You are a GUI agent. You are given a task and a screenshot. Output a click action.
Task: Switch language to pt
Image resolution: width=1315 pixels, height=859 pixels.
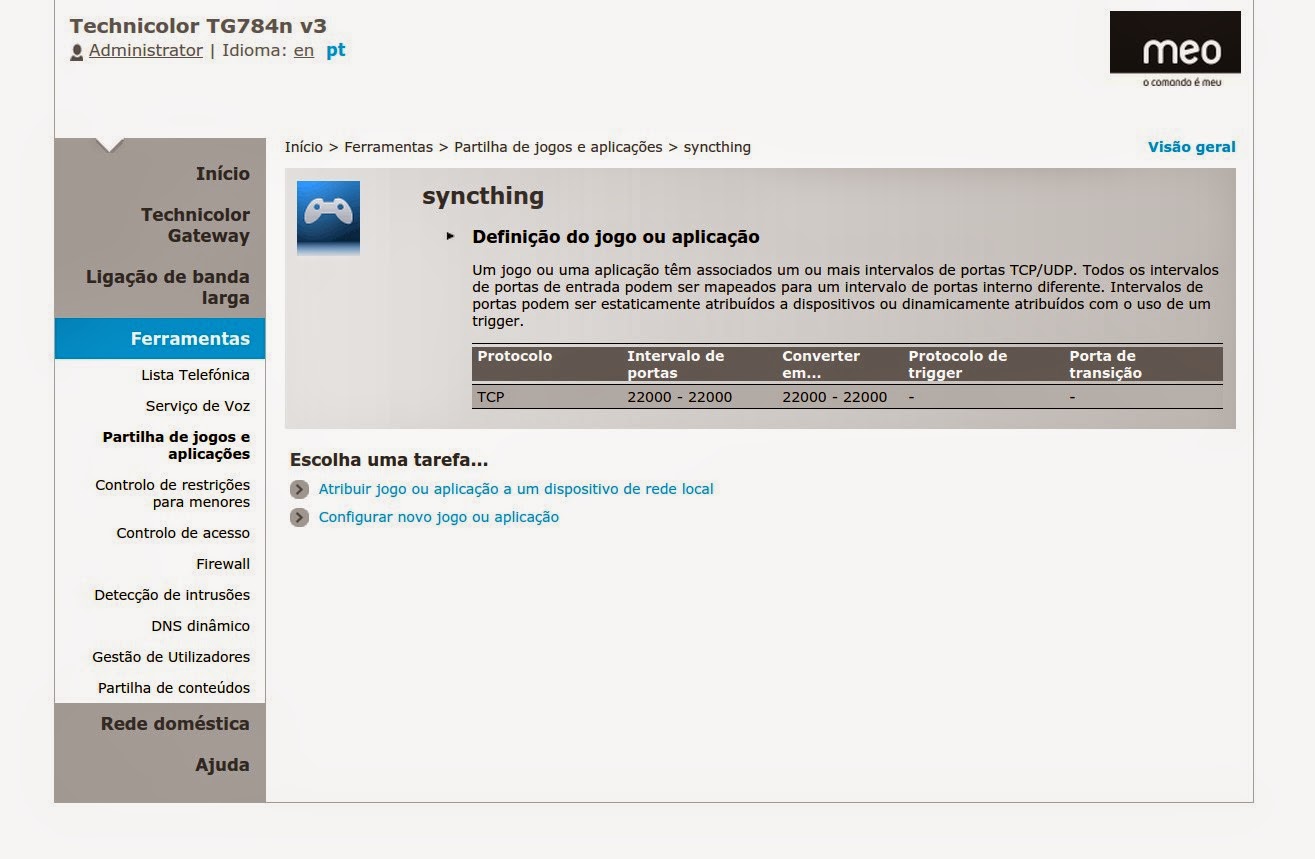tap(336, 50)
